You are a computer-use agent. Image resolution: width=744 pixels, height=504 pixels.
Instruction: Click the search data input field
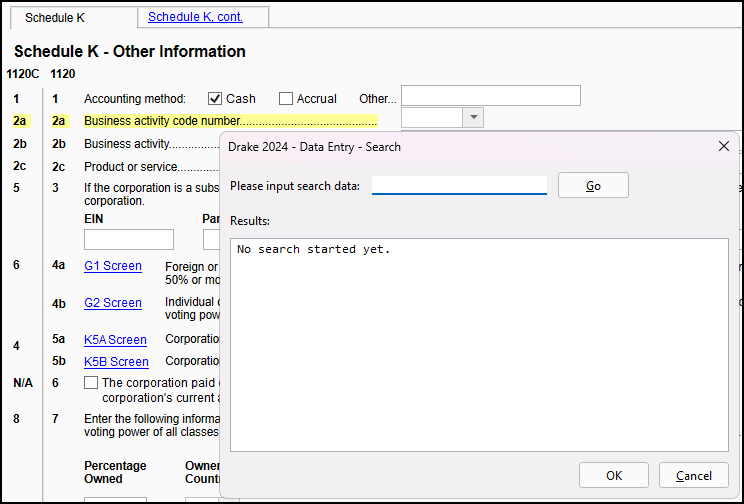pyautogui.click(x=459, y=185)
